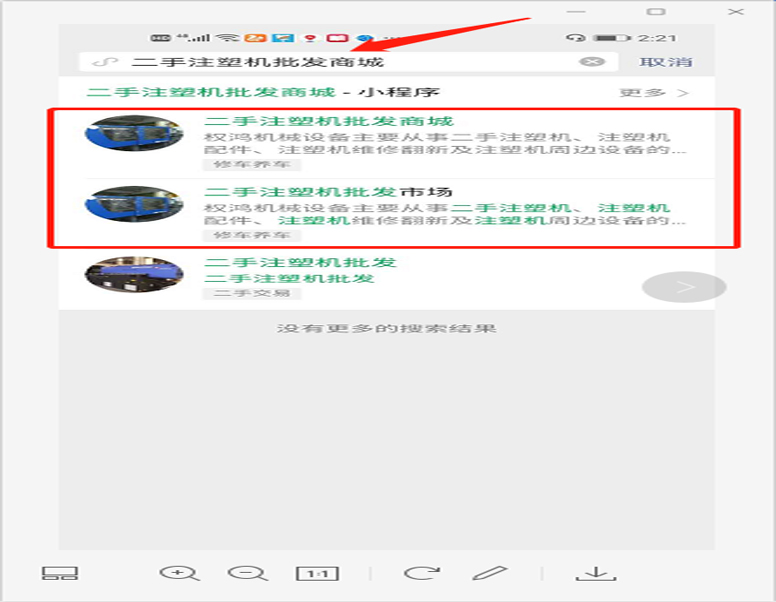Click the 二手交易 tag
776x602 pixels.
(251, 293)
